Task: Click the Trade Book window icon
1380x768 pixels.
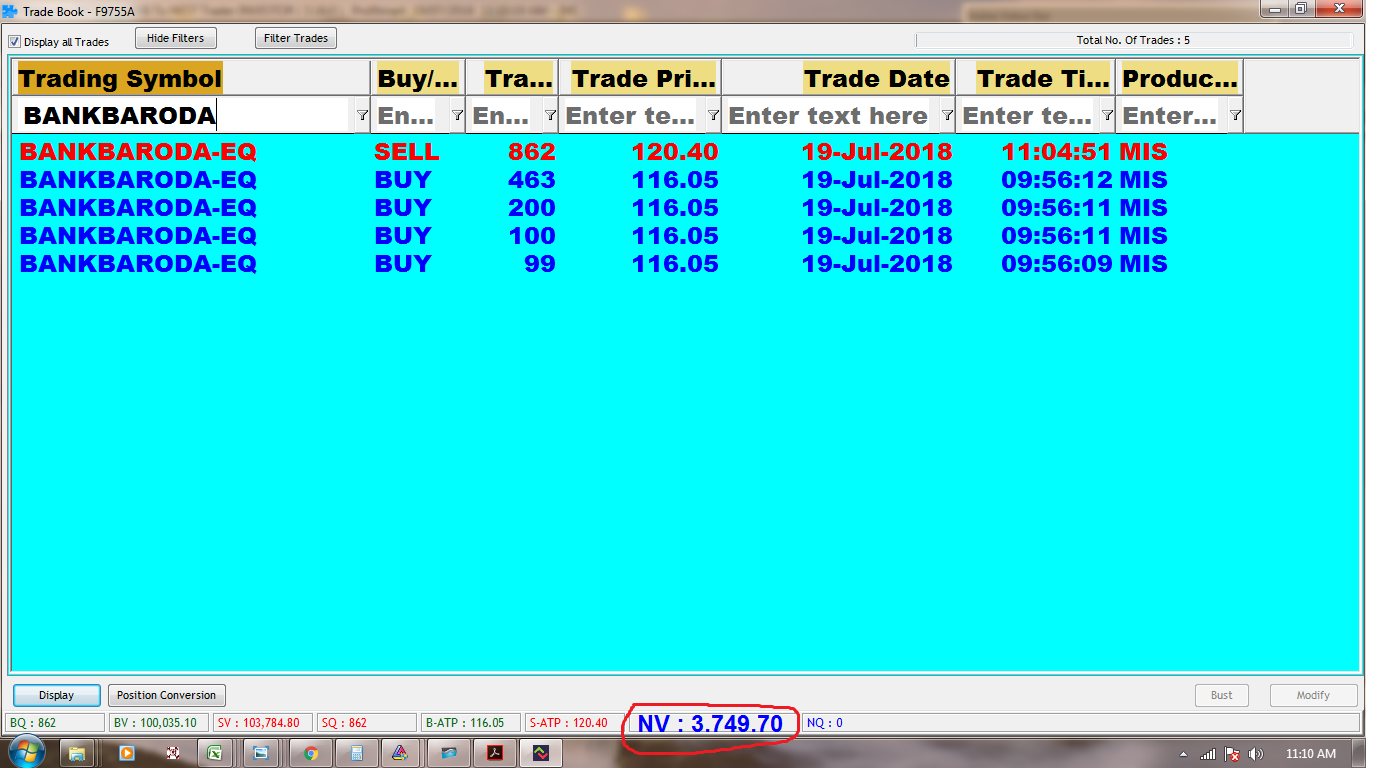Action: coord(10,11)
